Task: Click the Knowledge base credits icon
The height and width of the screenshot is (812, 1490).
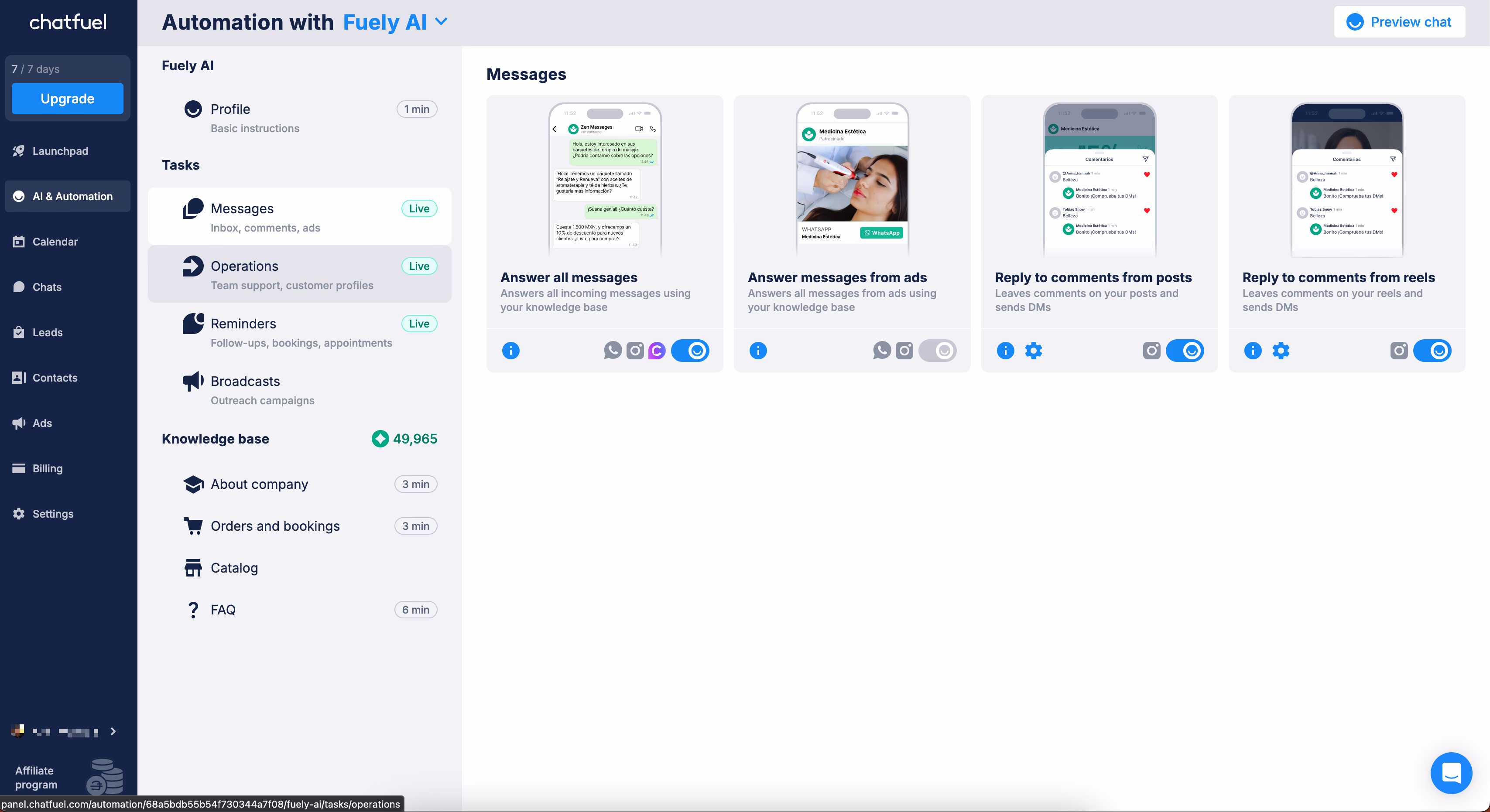Action: [380, 439]
